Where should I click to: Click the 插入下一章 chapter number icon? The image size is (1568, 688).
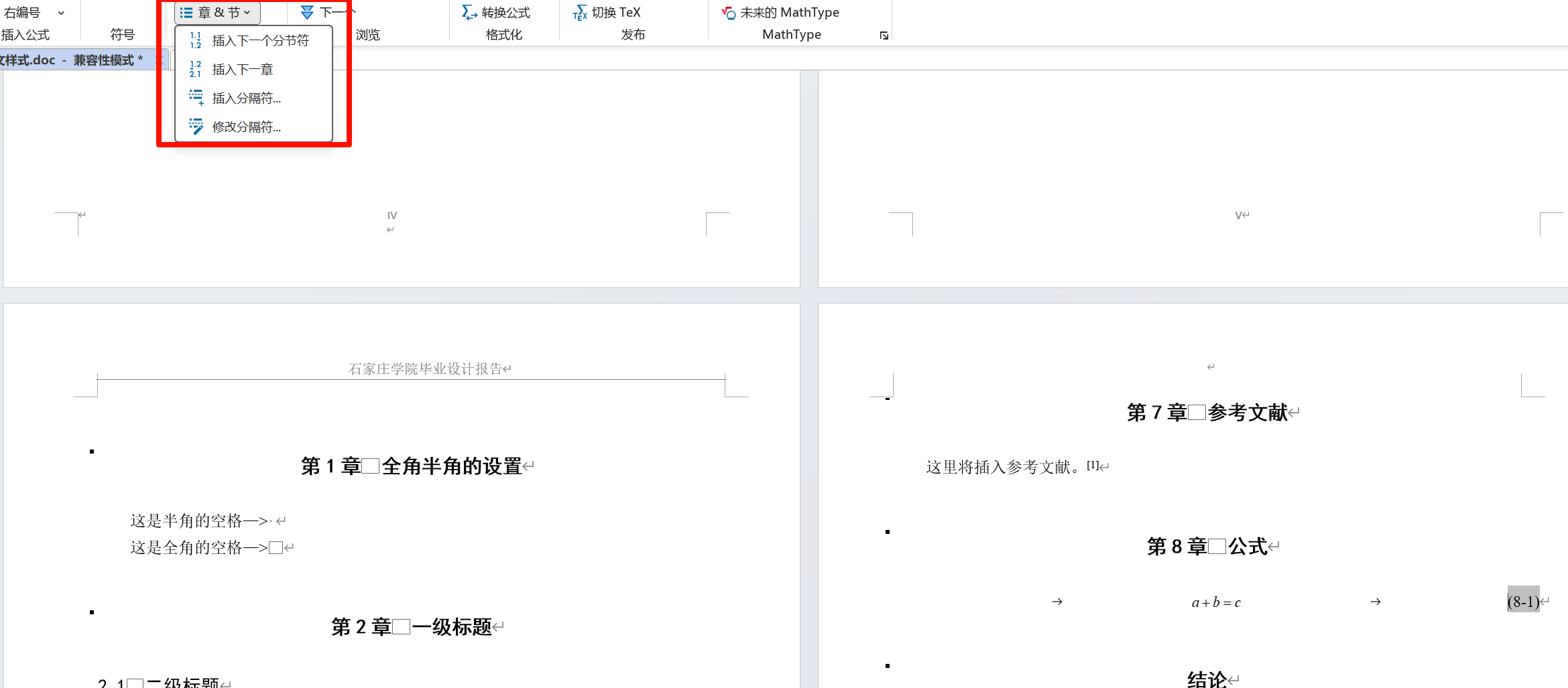[x=195, y=70]
